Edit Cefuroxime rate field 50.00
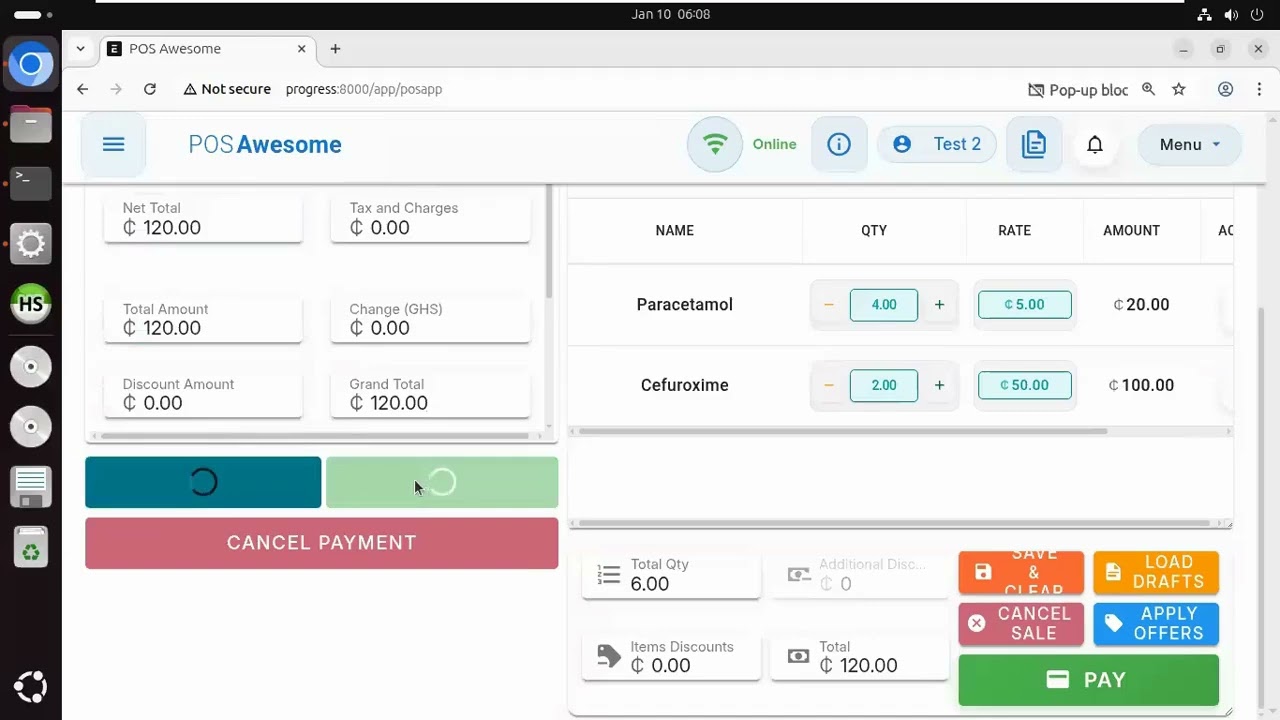The width and height of the screenshot is (1280, 720). pyautogui.click(x=1025, y=385)
